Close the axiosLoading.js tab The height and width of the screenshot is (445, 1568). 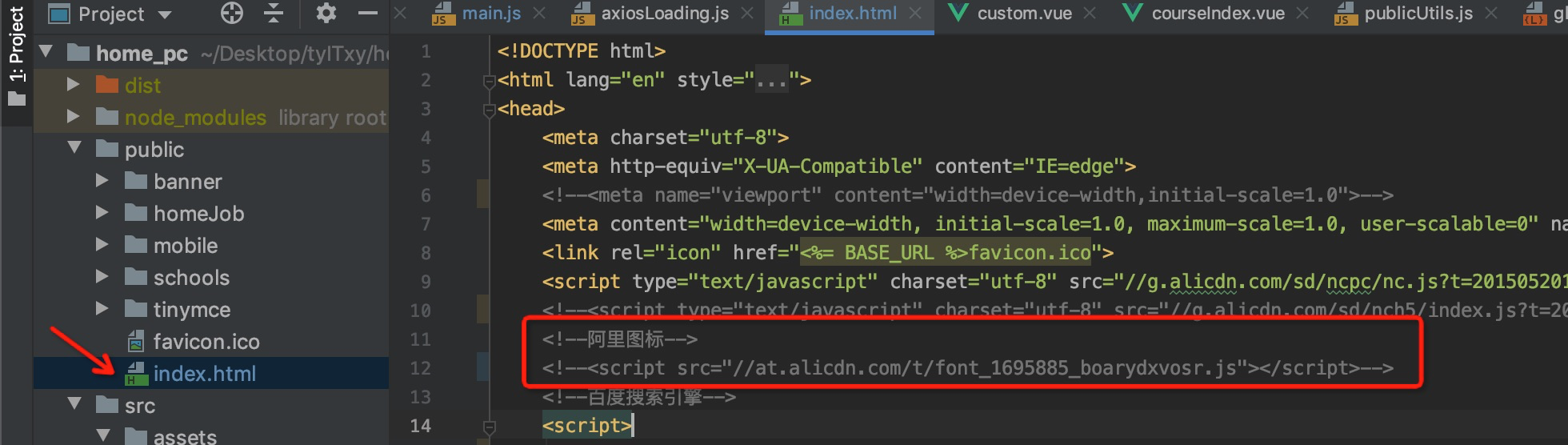[747, 14]
